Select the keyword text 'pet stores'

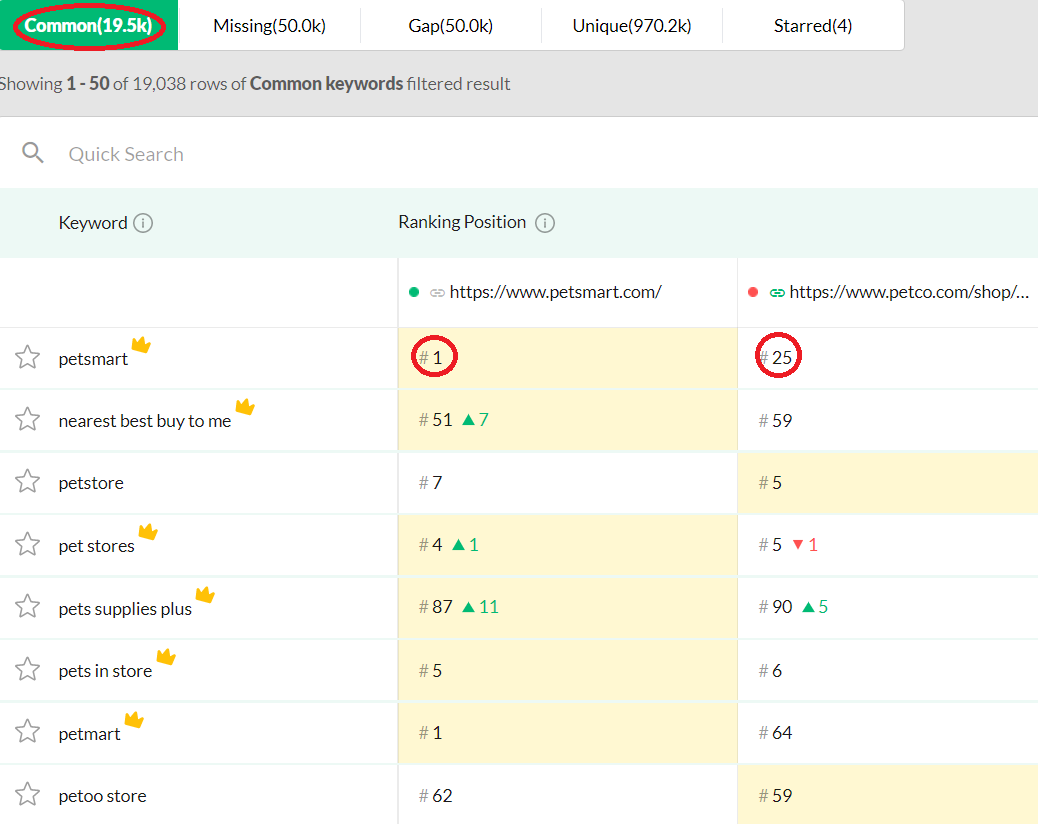[96, 547]
